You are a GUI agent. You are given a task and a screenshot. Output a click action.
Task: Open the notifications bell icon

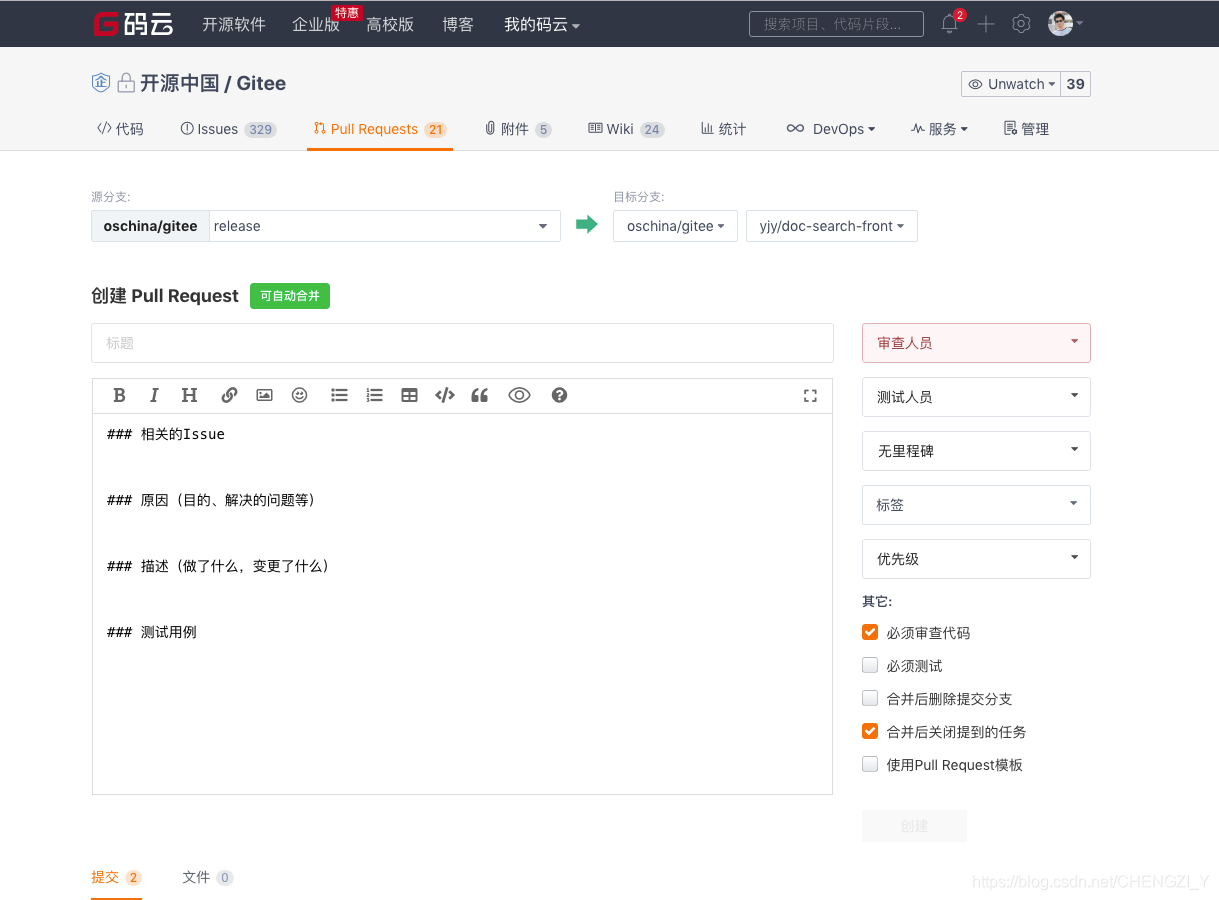(950, 24)
